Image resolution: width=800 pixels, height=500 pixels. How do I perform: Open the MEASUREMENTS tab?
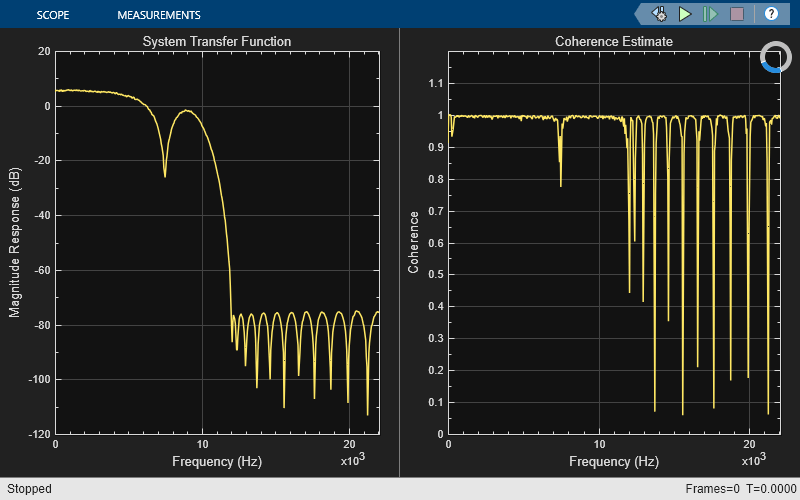click(x=158, y=15)
